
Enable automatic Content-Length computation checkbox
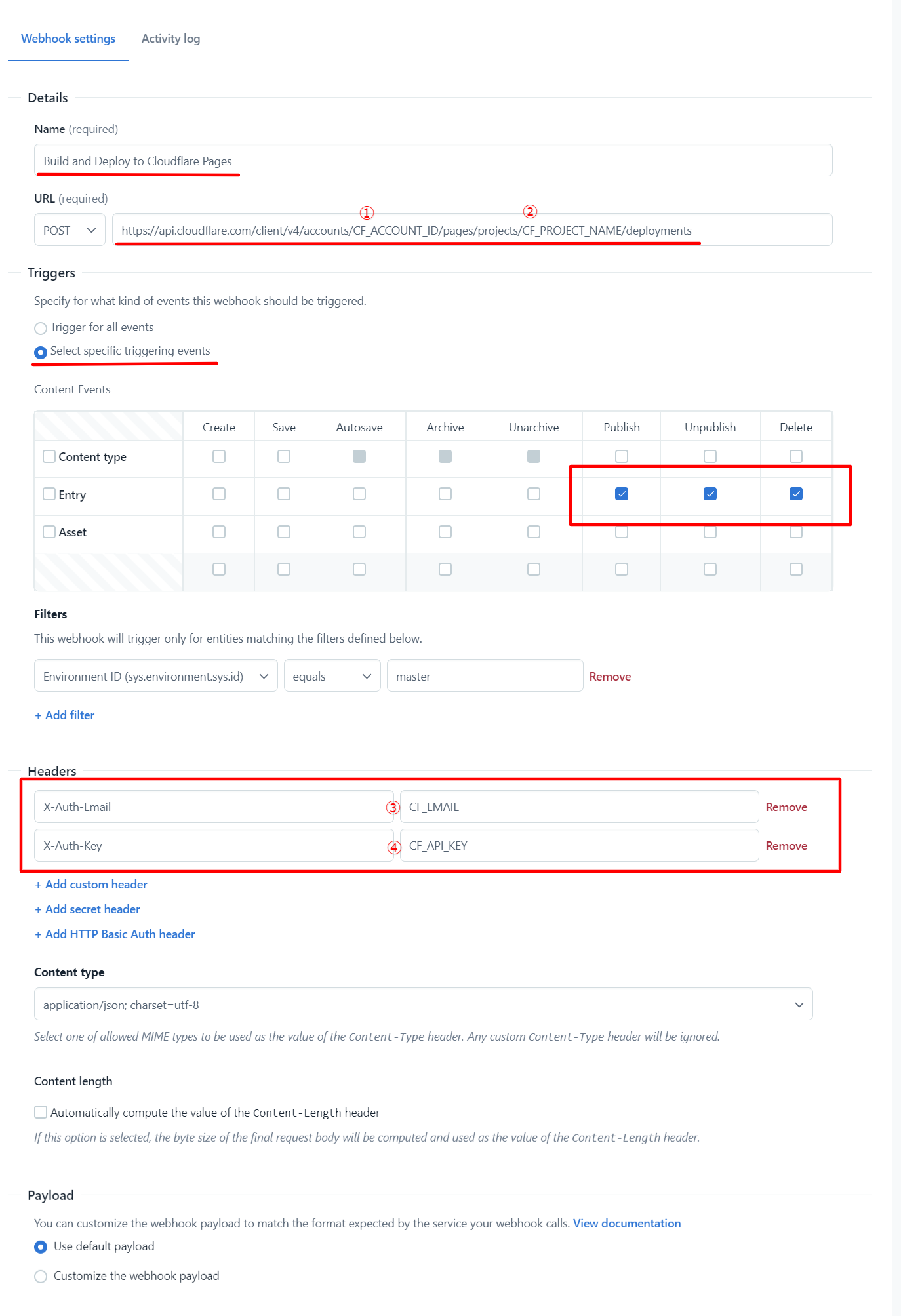(x=41, y=1112)
